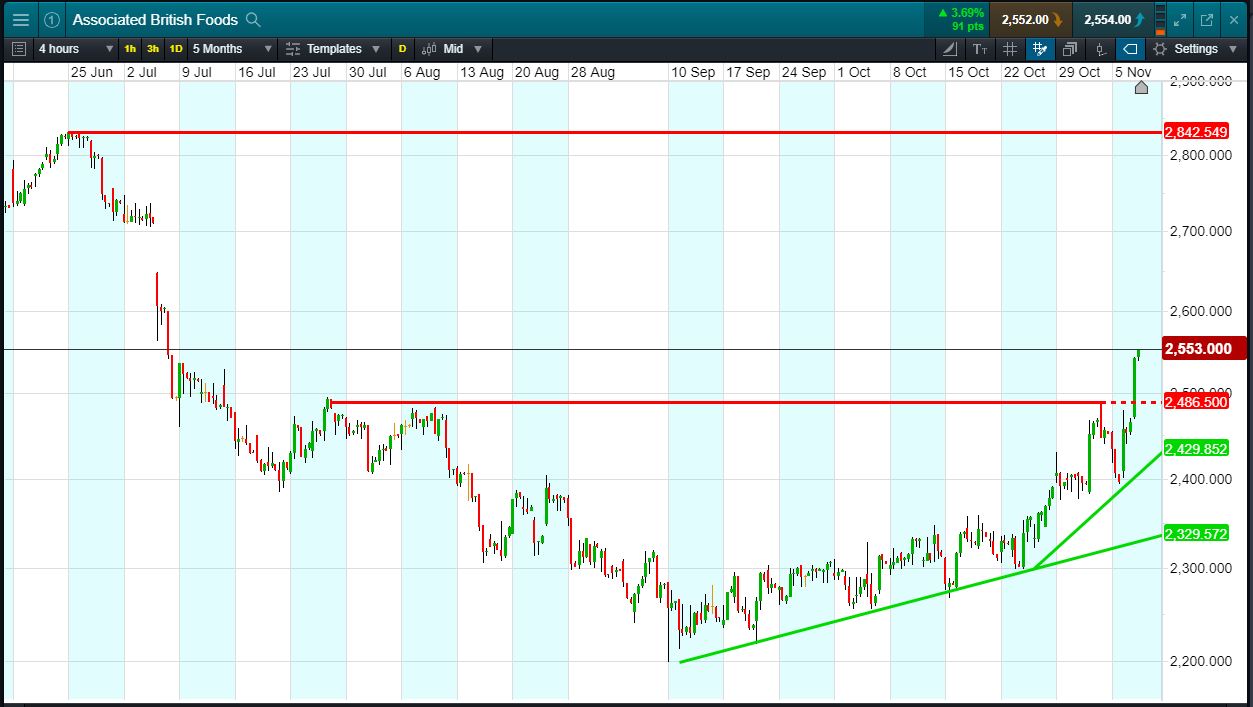This screenshot has width=1253, height=707.
Task: Click the candlestick order marker icon
Action: 1100,48
